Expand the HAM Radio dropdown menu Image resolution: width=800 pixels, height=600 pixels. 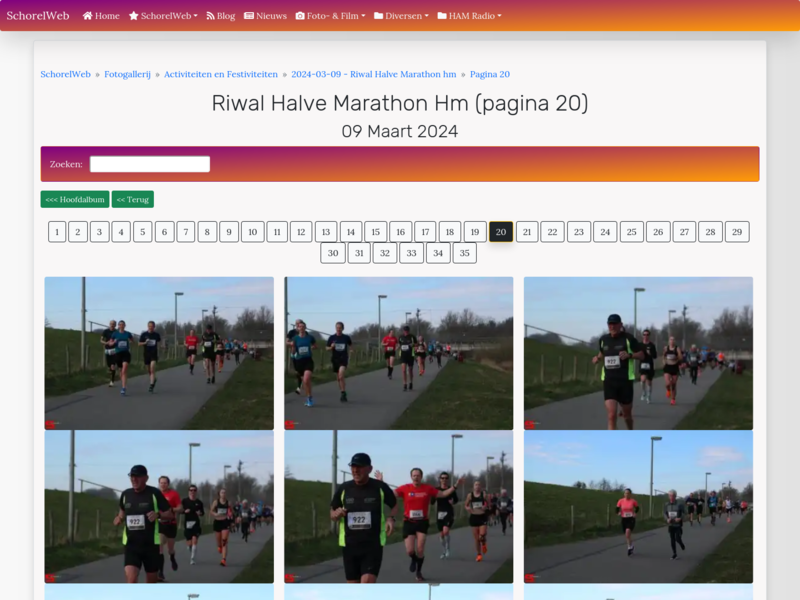point(469,16)
